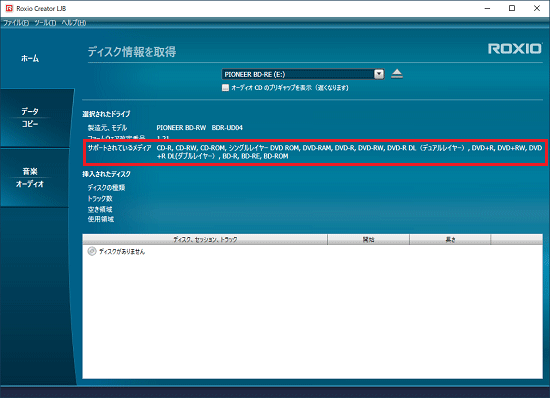This screenshot has width=550, height=398.
Task: Click the 長さ column header
Action: (x=450, y=240)
